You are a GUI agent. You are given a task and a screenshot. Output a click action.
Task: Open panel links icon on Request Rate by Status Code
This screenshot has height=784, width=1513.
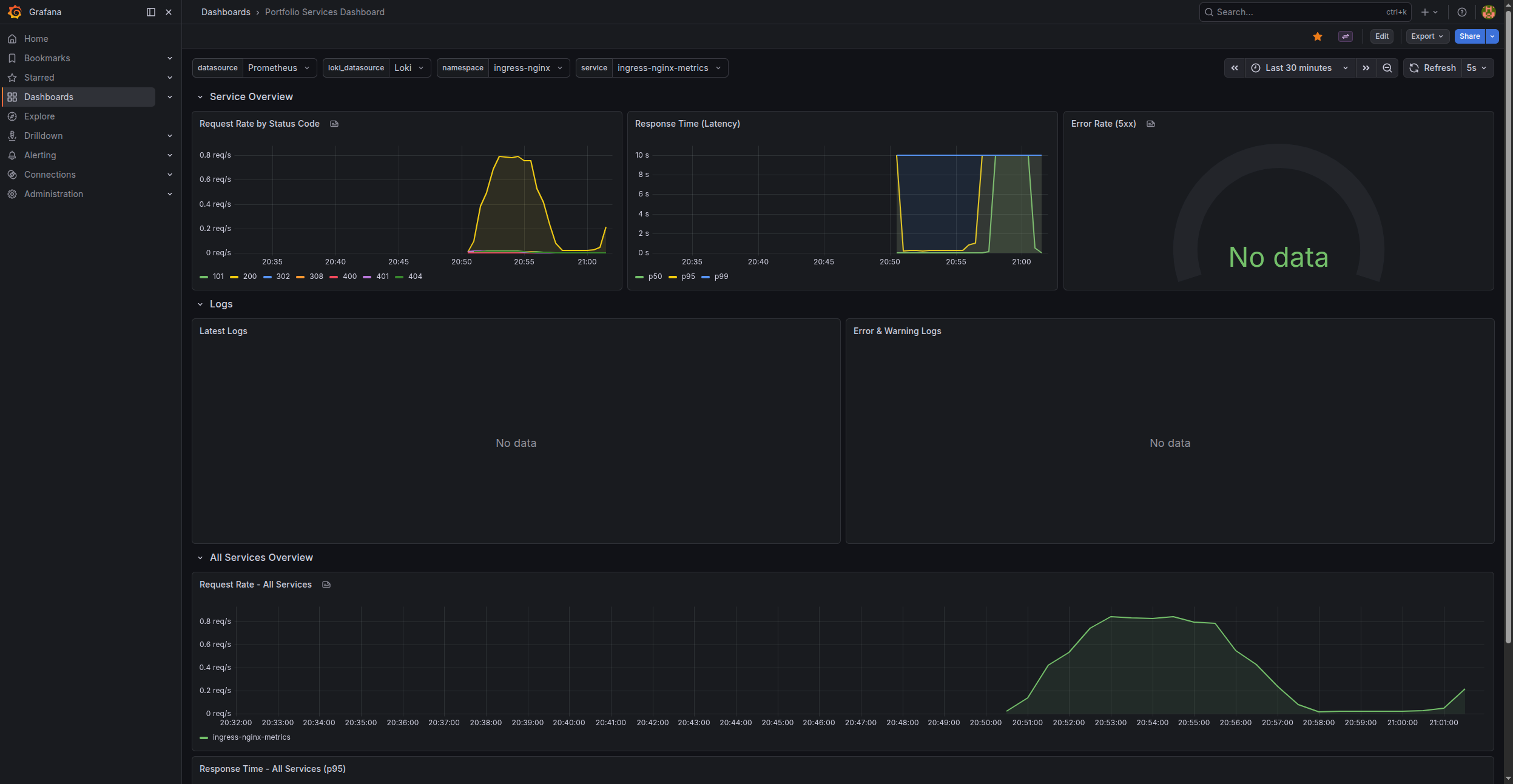click(334, 124)
